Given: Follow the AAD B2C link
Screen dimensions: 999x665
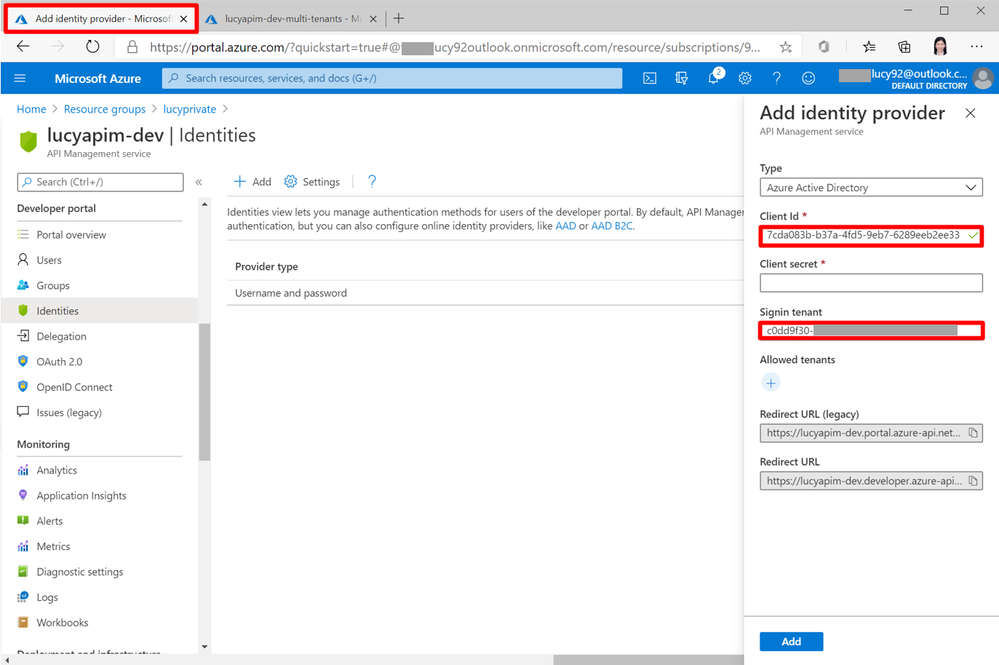Looking at the screenshot, I should point(612,225).
